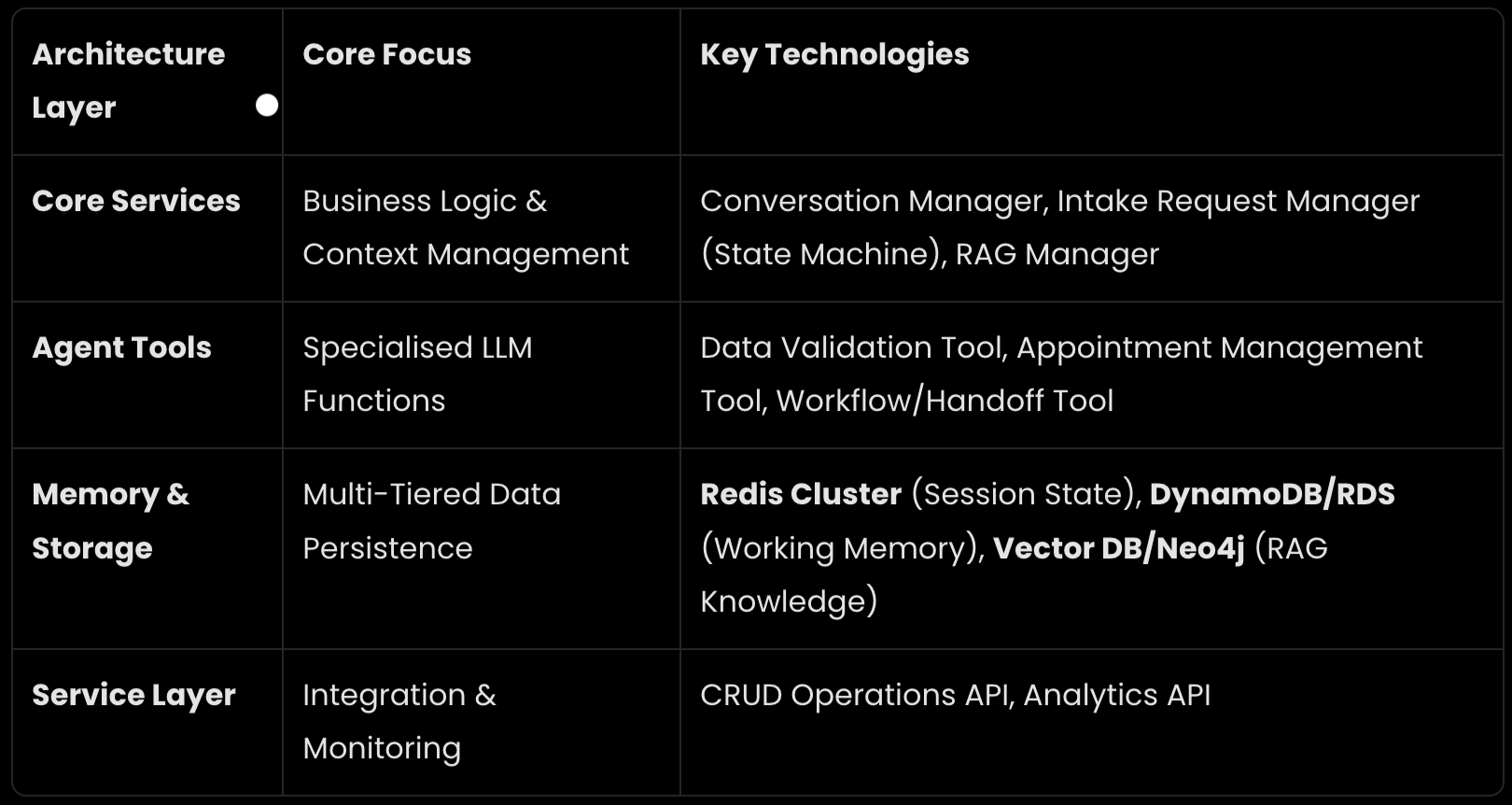Viewport: 1512px width, 805px height.
Task: Click the bold Redis Cluster text
Action: pyautogui.click(x=801, y=494)
